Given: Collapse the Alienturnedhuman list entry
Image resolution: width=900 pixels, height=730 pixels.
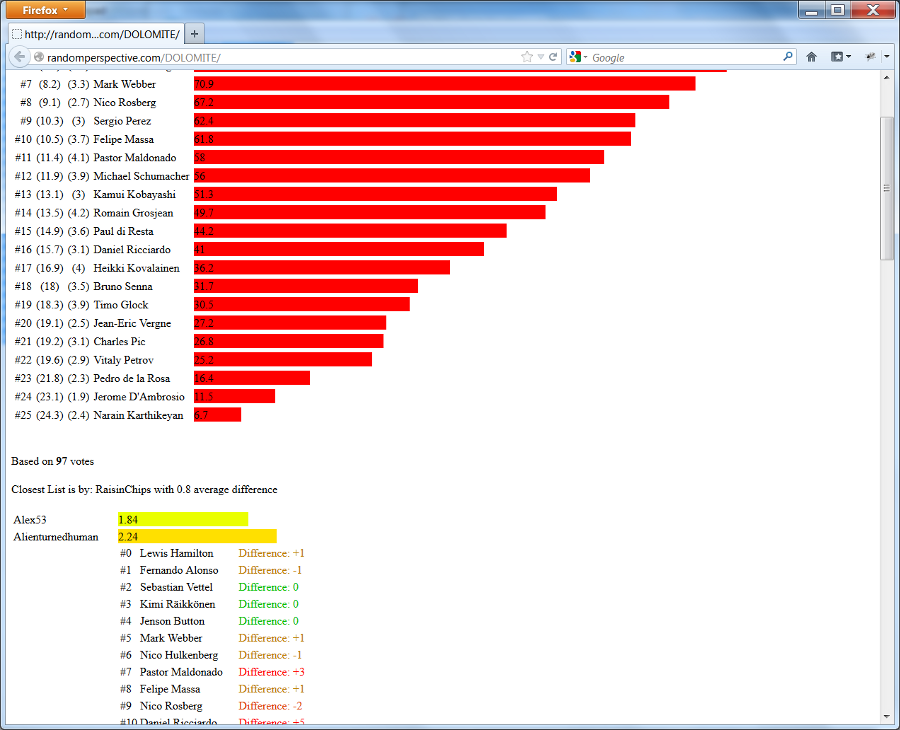Looking at the screenshot, I should (x=56, y=537).
